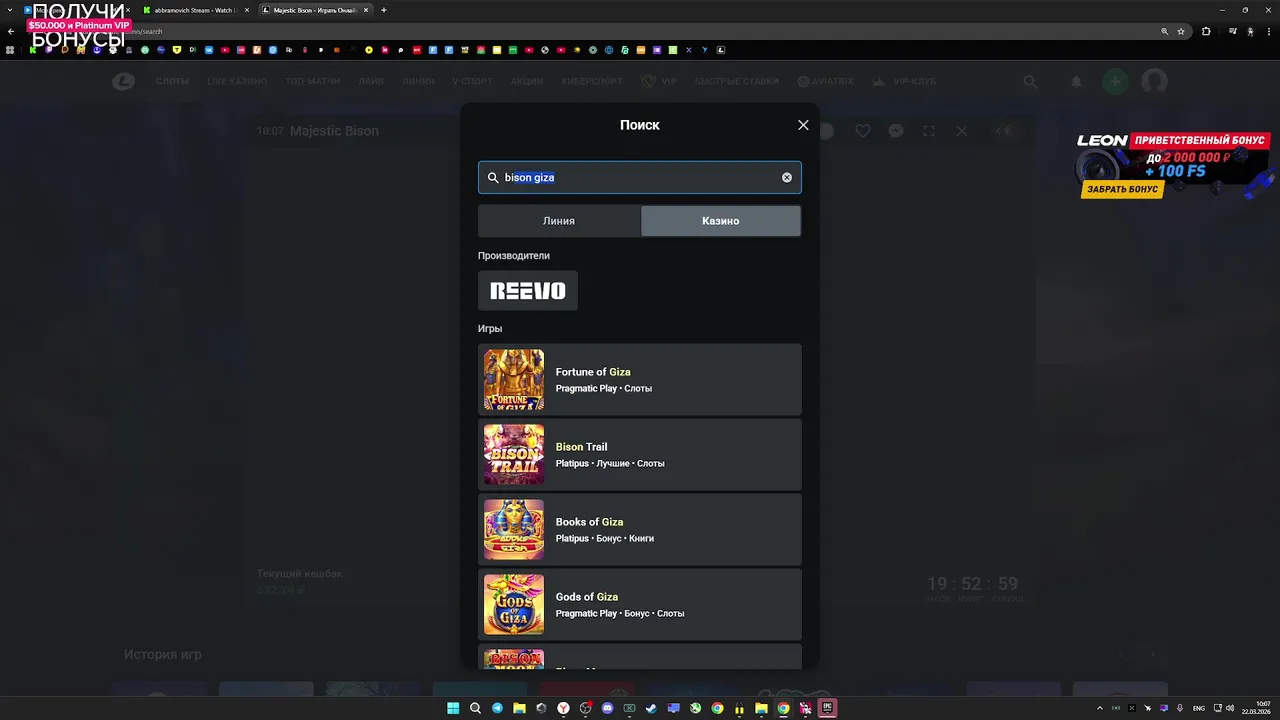Open the V-СПОРТ menu item
This screenshot has height=720, width=1280.
pyautogui.click(x=473, y=81)
